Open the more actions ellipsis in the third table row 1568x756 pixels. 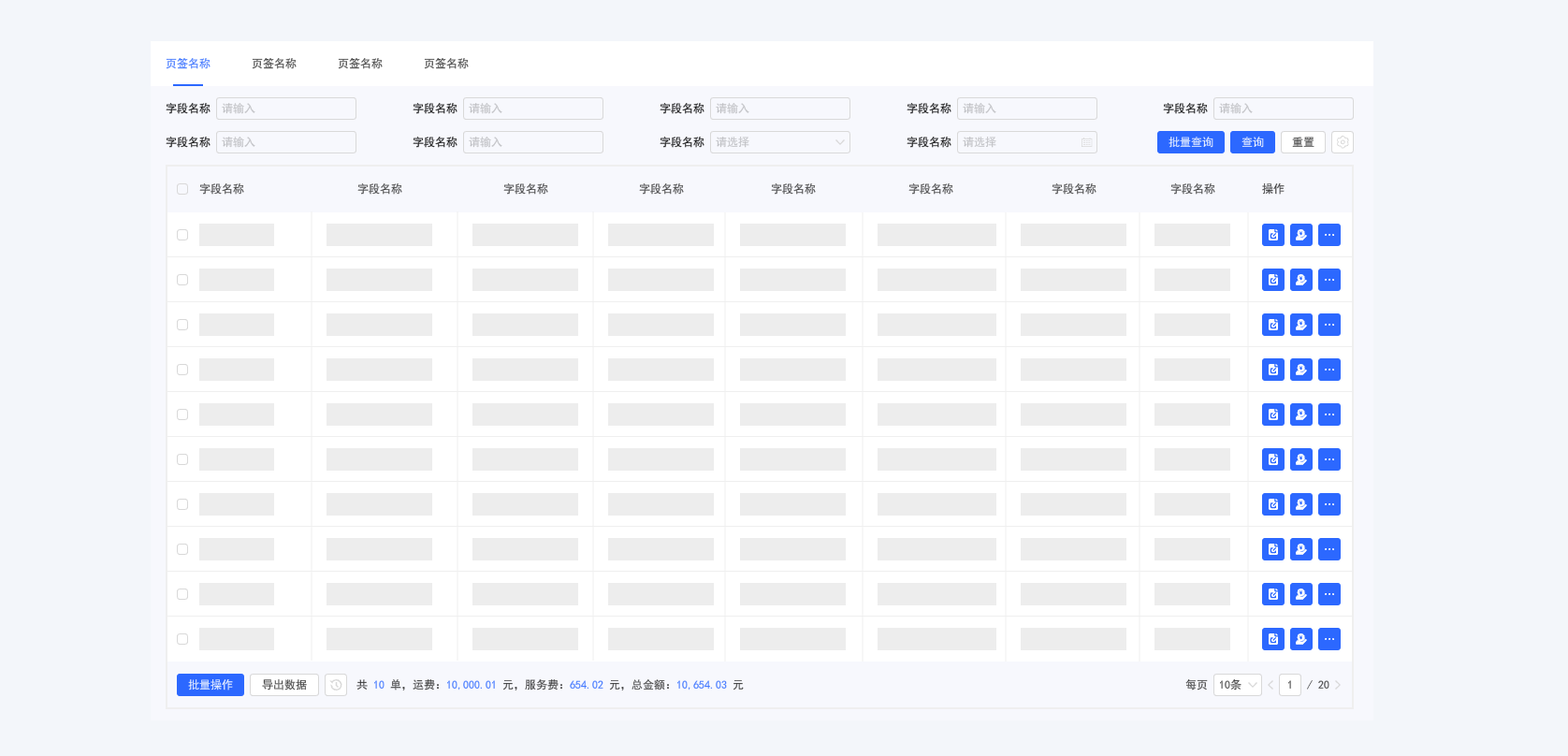[x=1328, y=325]
